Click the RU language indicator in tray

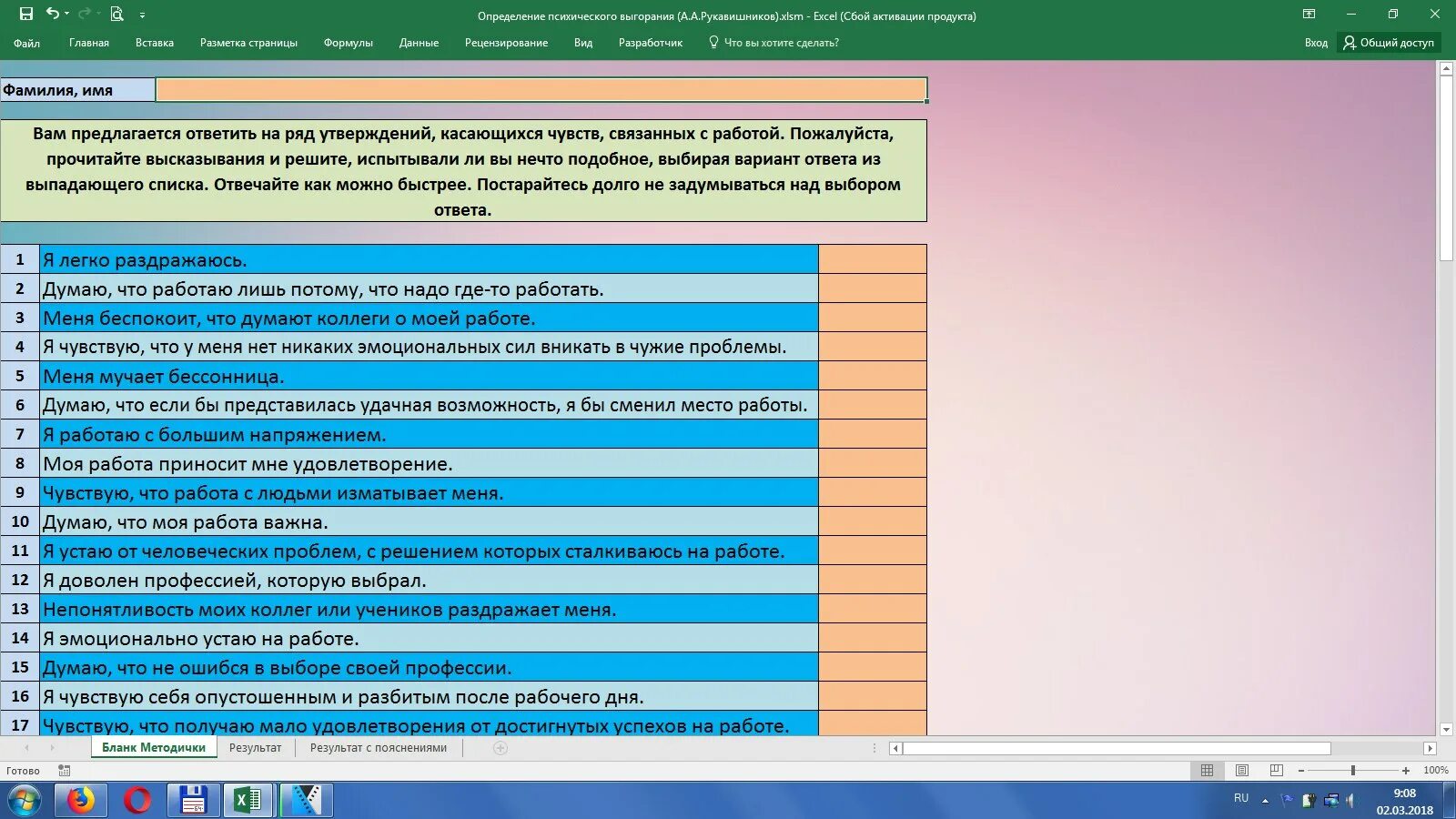tap(1241, 798)
